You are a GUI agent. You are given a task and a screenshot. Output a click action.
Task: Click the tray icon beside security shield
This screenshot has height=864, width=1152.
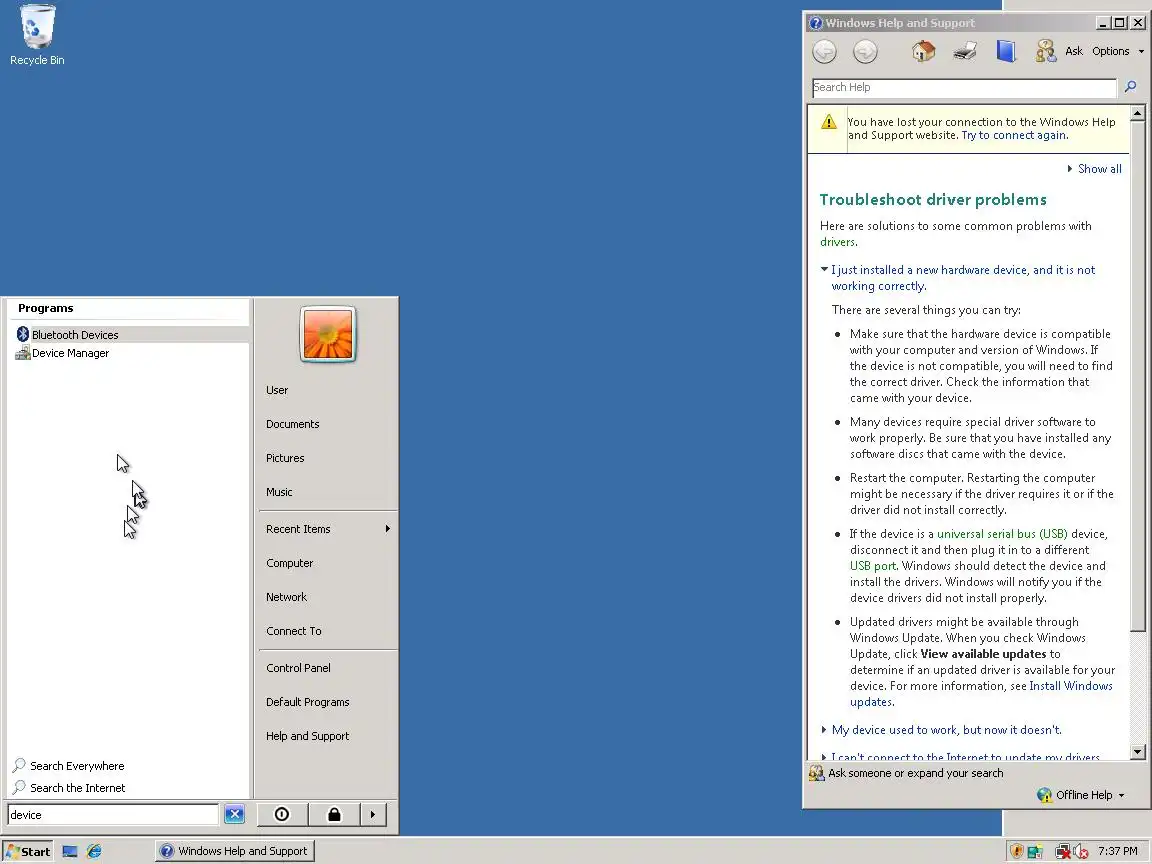pos(1036,852)
